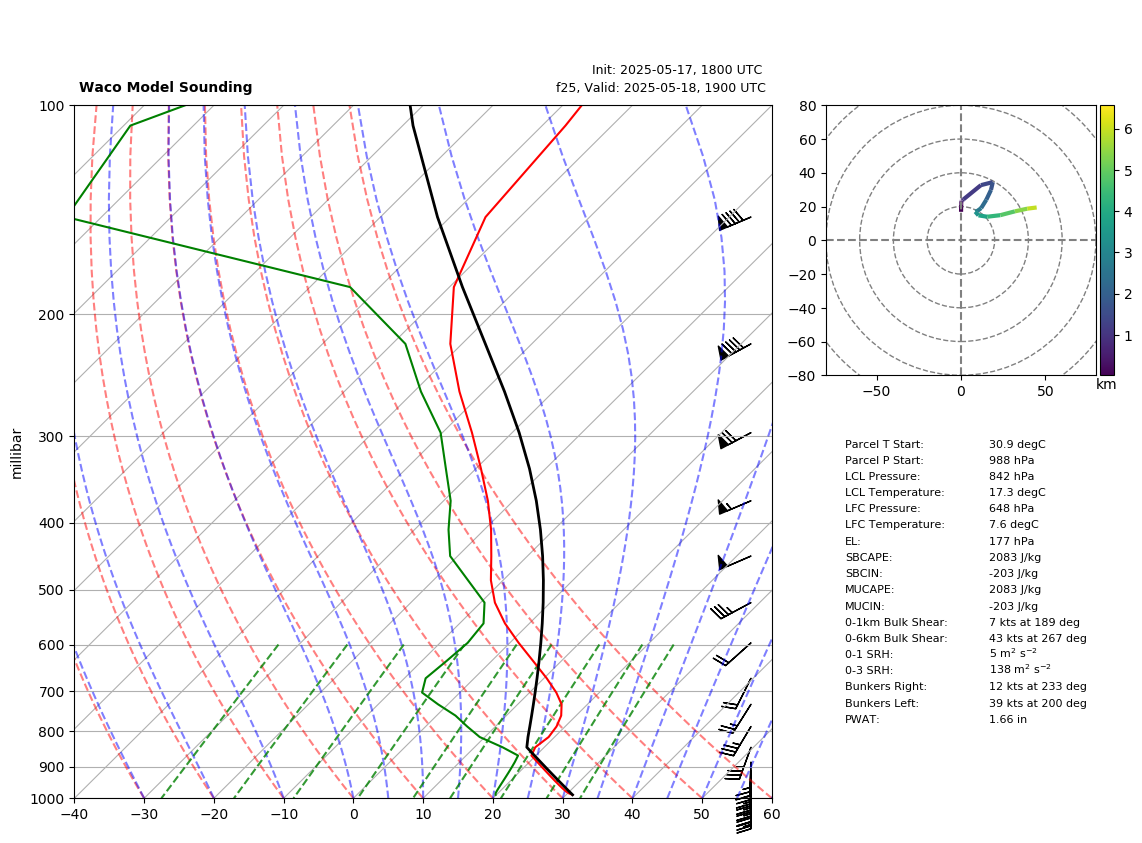Click the value "7 kts at 189 deg"
This screenshot has width=1142, height=843.
tap(1034, 622)
